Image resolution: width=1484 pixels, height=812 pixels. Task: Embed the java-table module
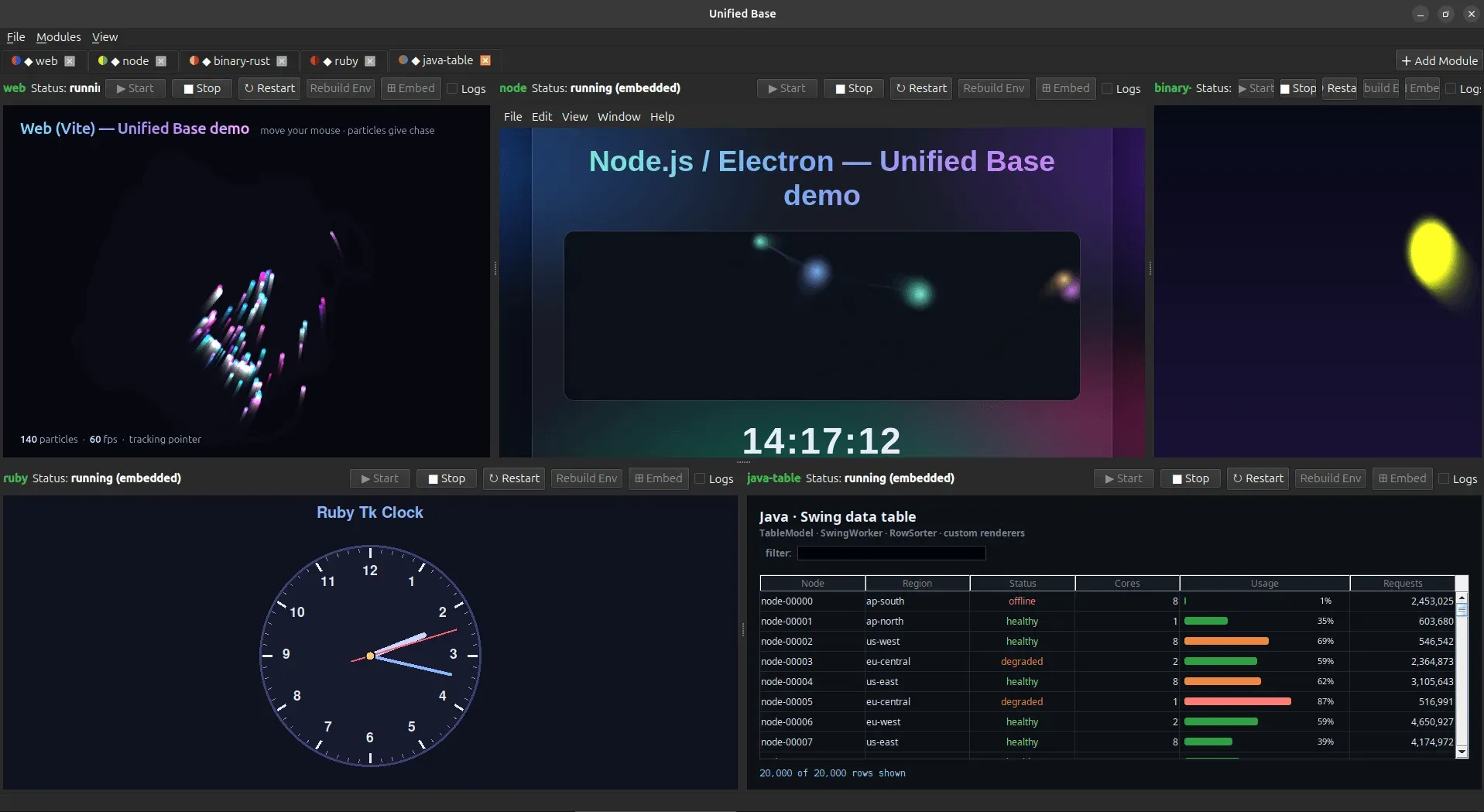click(1403, 478)
